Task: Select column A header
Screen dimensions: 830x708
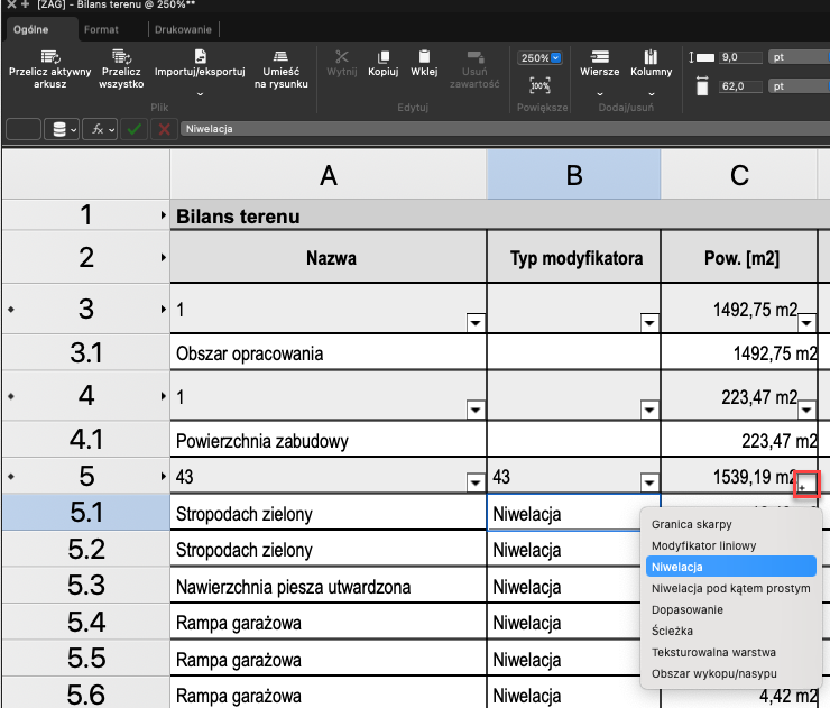Action: (327, 175)
